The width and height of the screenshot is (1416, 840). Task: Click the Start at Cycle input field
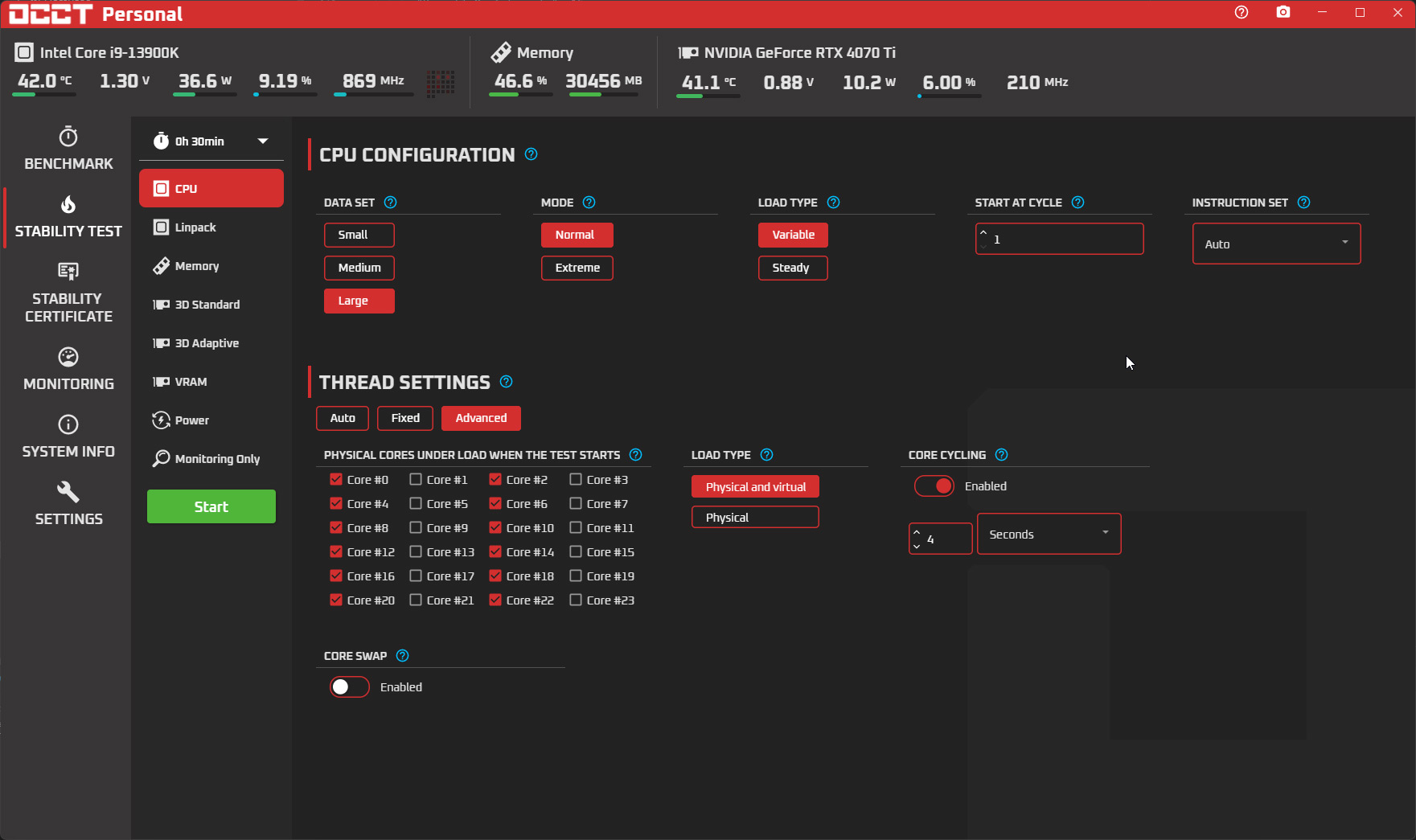(1065, 240)
